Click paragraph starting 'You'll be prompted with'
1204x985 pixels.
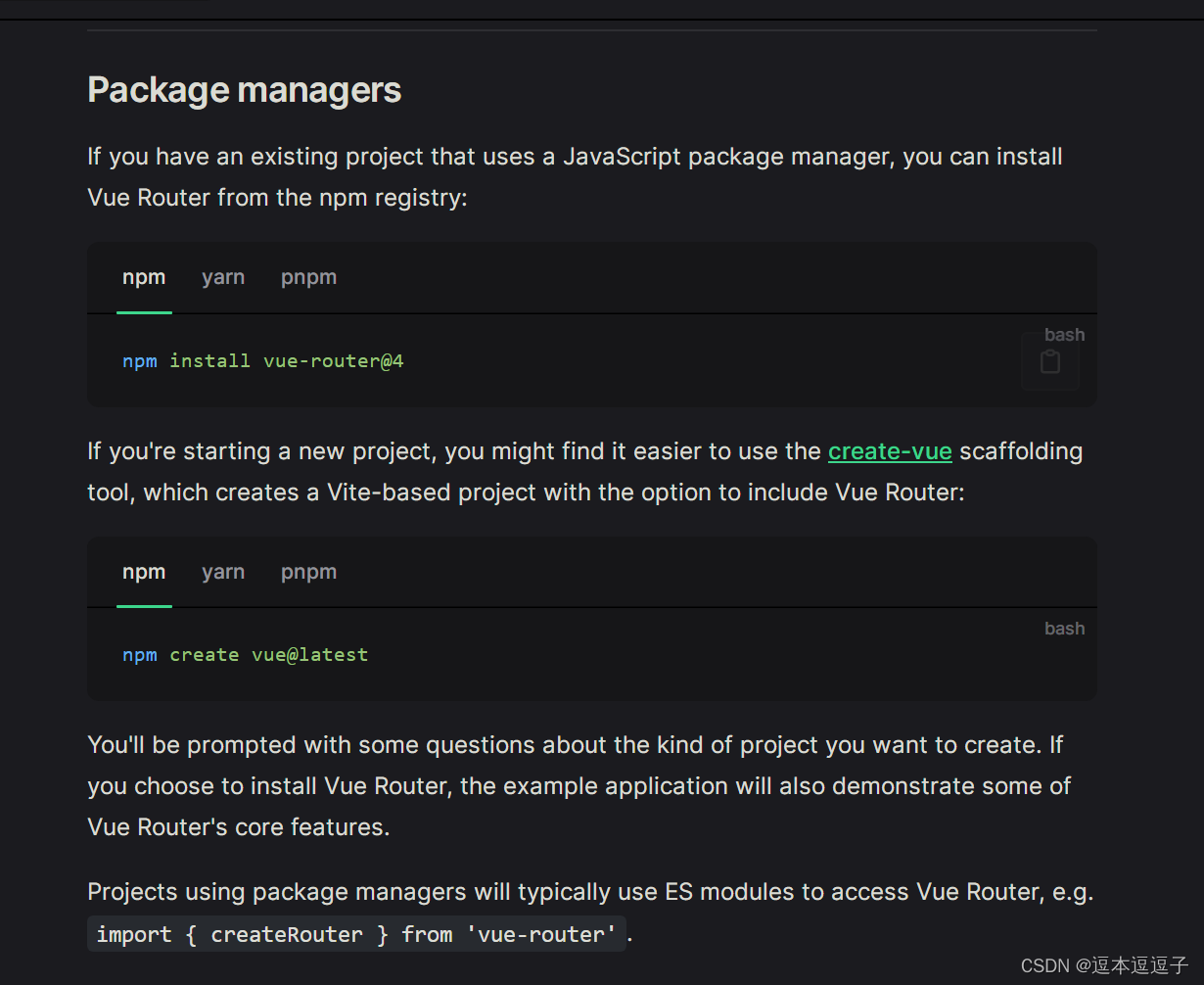[x=579, y=786]
